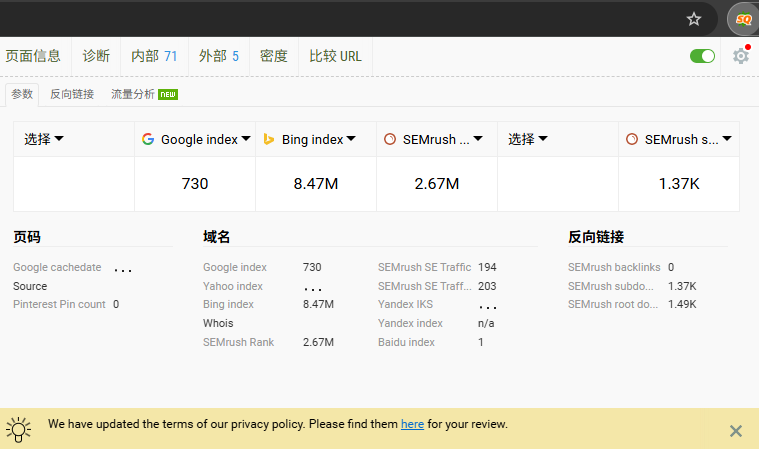The width and height of the screenshot is (759, 449).
Task: Click the Google cachedate loading dots value
Action: point(123,270)
